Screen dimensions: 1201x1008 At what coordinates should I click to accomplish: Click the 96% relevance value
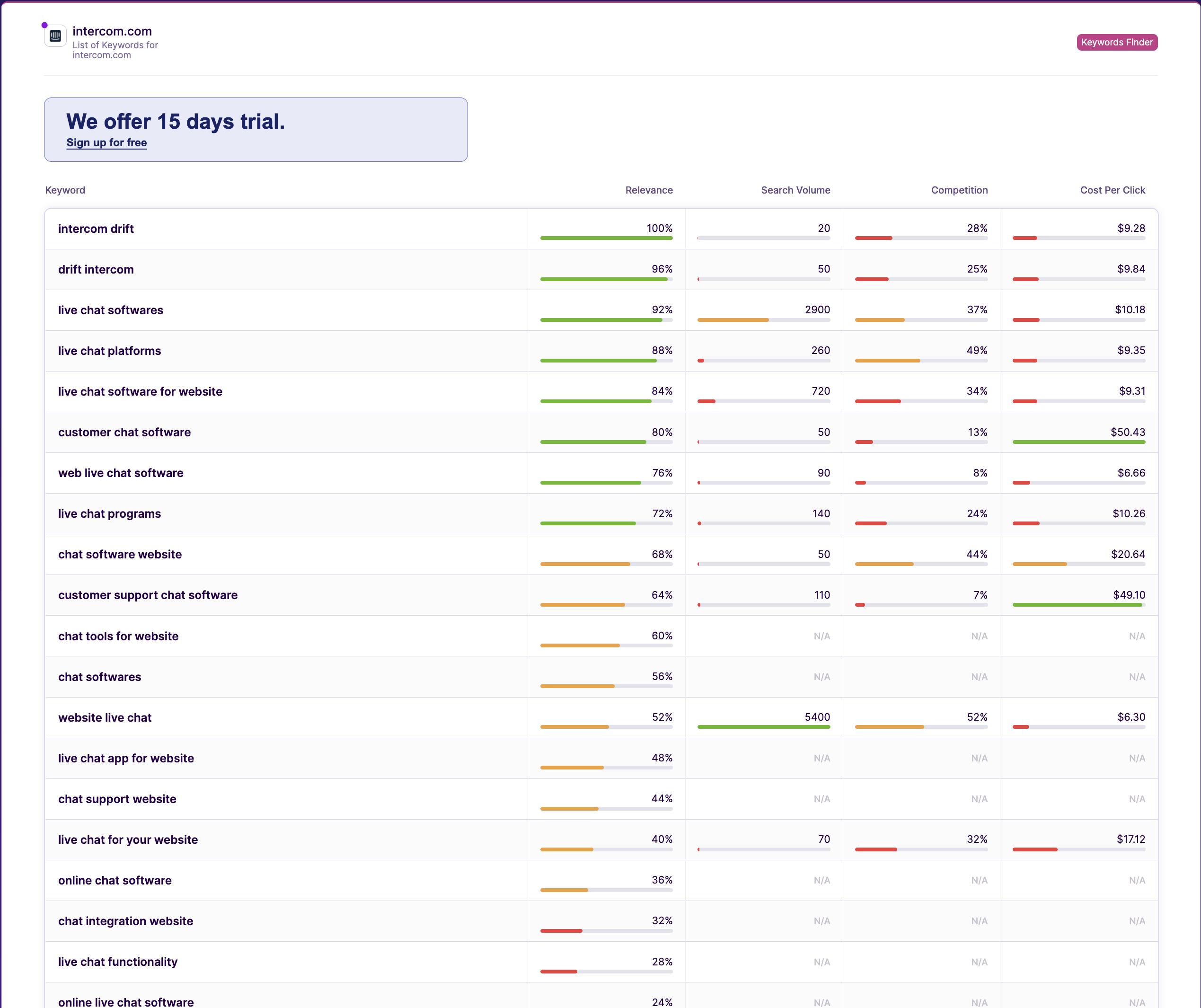[x=662, y=269]
